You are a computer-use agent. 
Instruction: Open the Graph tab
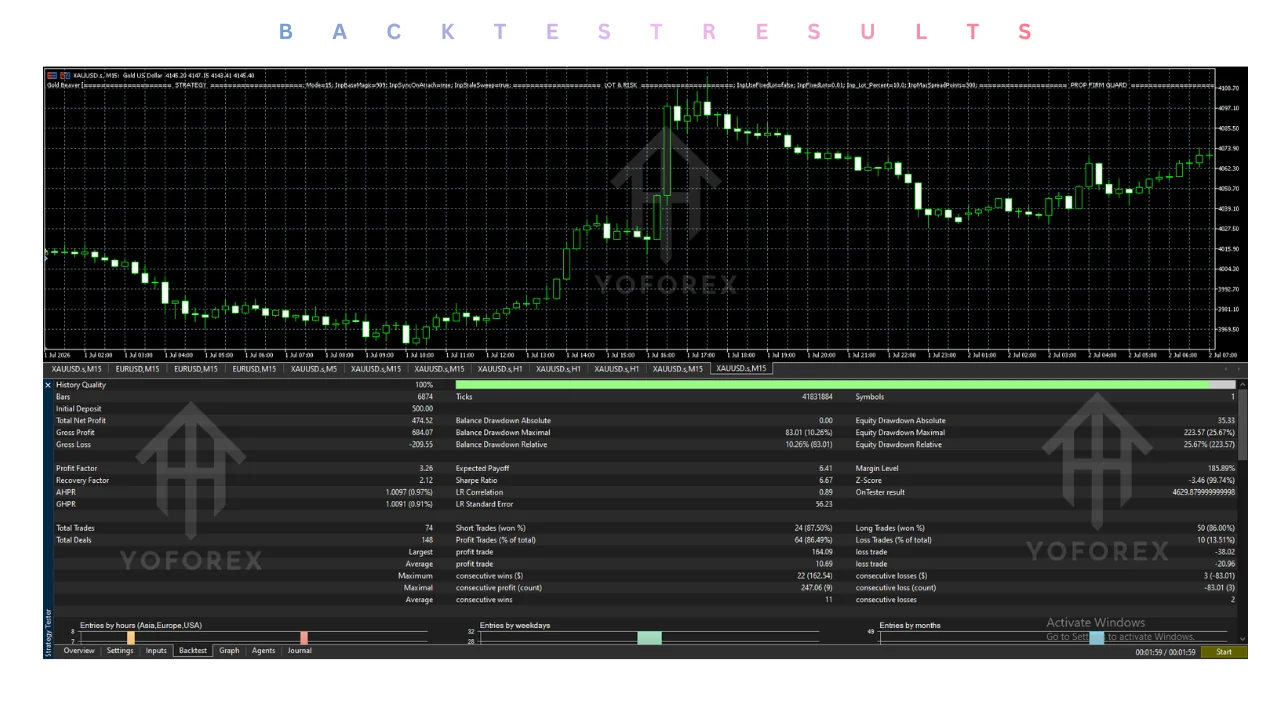[x=229, y=651]
